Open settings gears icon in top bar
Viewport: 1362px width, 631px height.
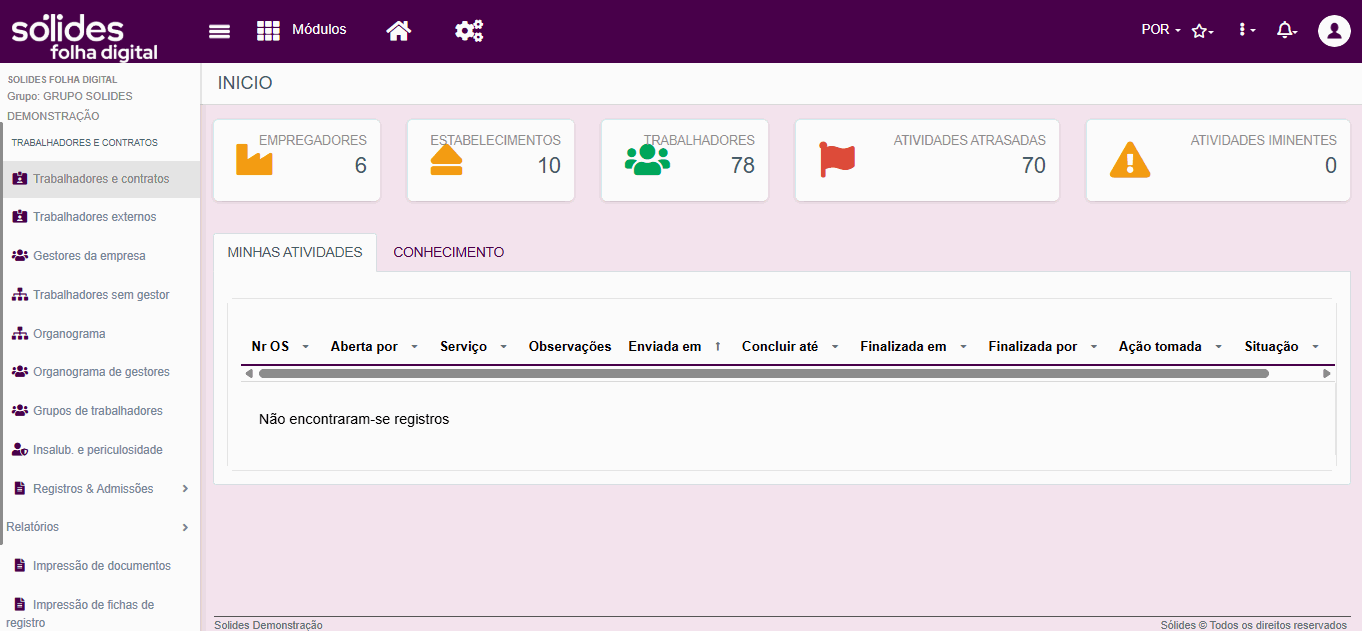469,31
